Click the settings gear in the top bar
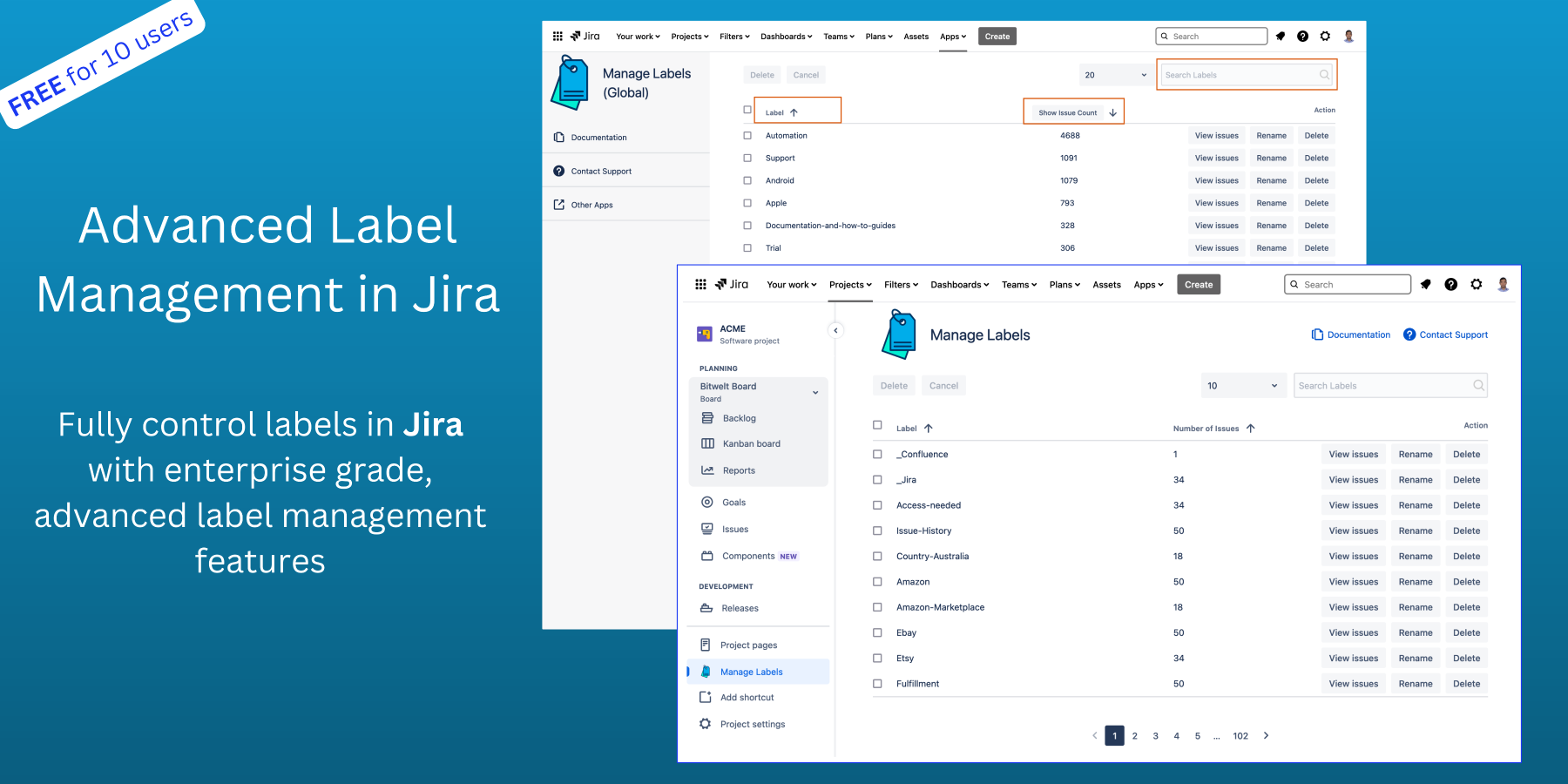This screenshot has height=784, width=1568. pos(1477,284)
